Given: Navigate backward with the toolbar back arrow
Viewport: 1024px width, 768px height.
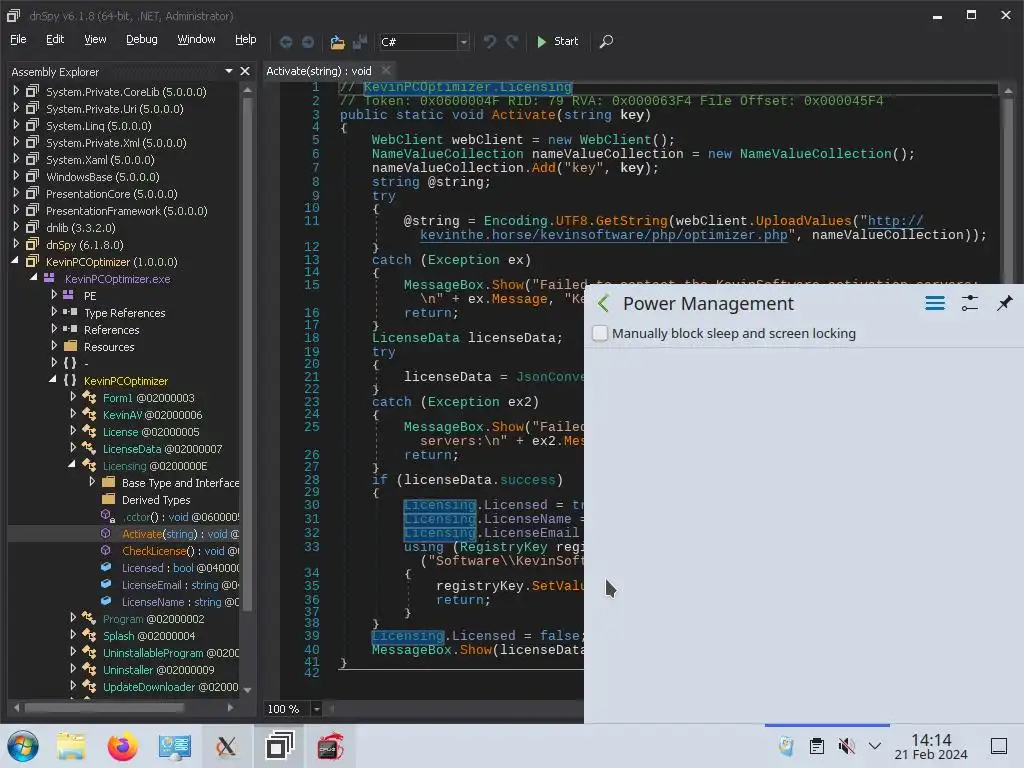Looking at the screenshot, I should pos(285,42).
